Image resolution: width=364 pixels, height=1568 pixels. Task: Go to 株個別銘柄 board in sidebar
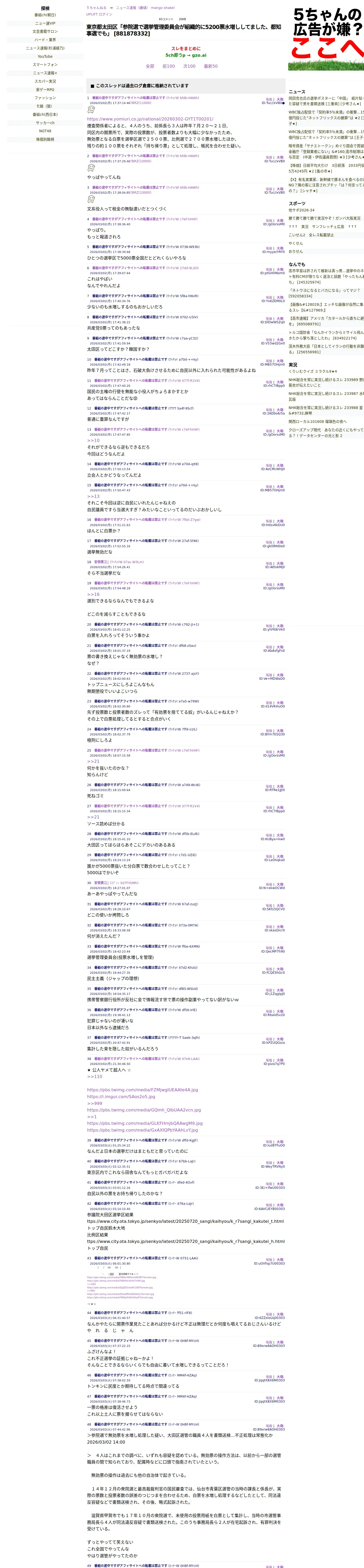coord(45,139)
